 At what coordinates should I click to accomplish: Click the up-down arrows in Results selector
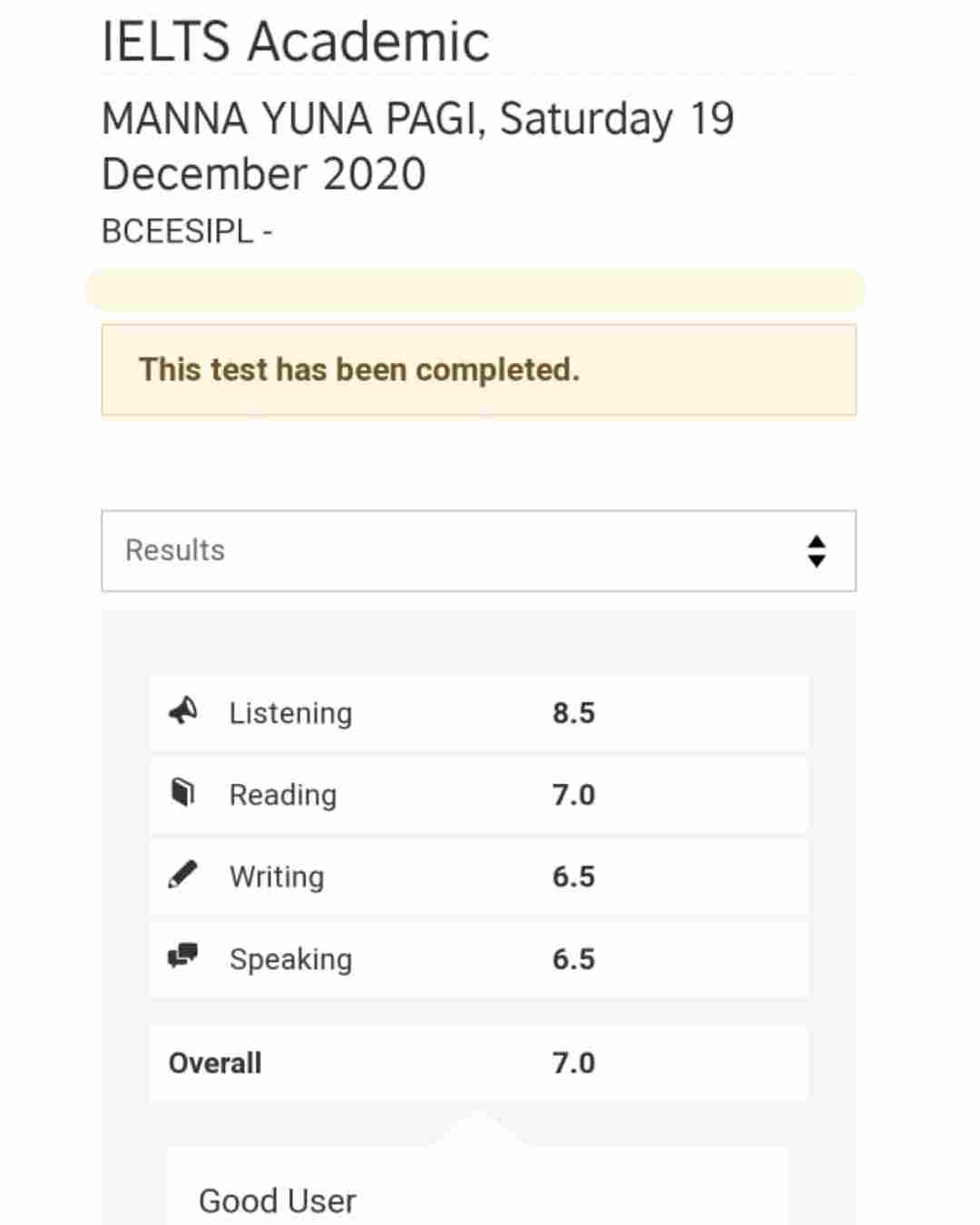[x=817, y=551]
